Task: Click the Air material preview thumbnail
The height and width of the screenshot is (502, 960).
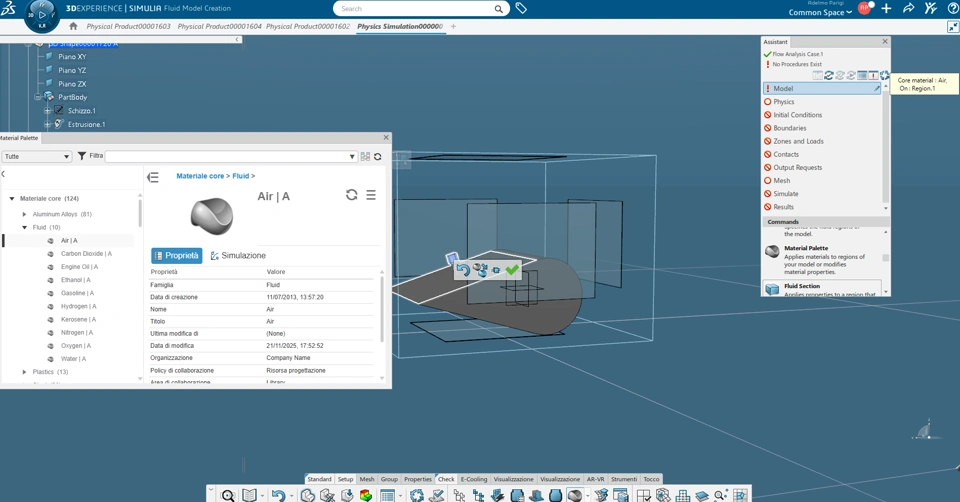Action: (212, 215)
